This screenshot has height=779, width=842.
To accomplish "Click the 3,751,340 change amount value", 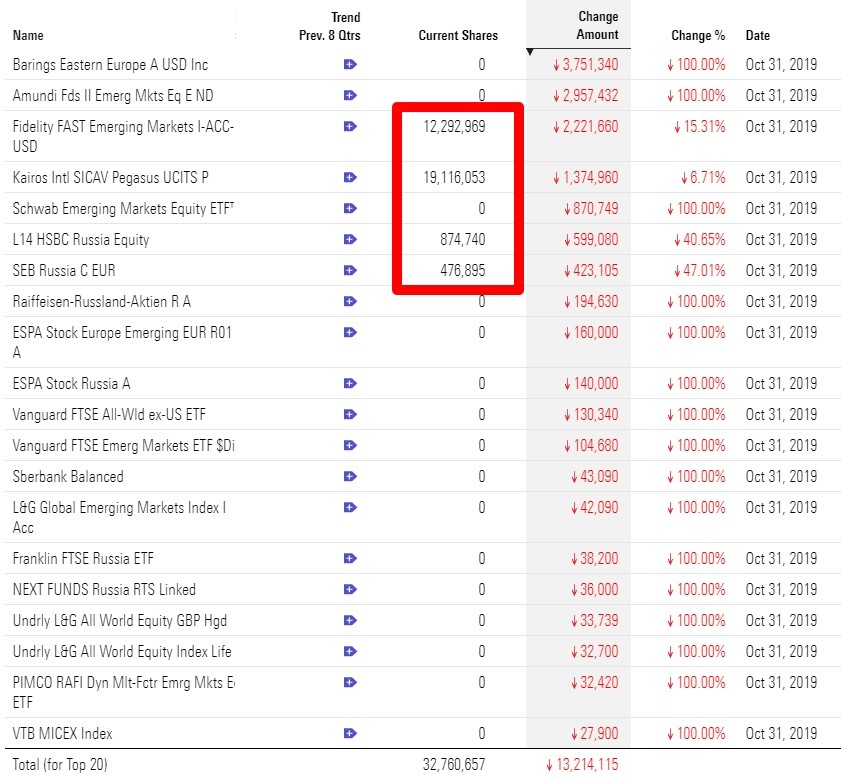I will (x=586, y=65).
